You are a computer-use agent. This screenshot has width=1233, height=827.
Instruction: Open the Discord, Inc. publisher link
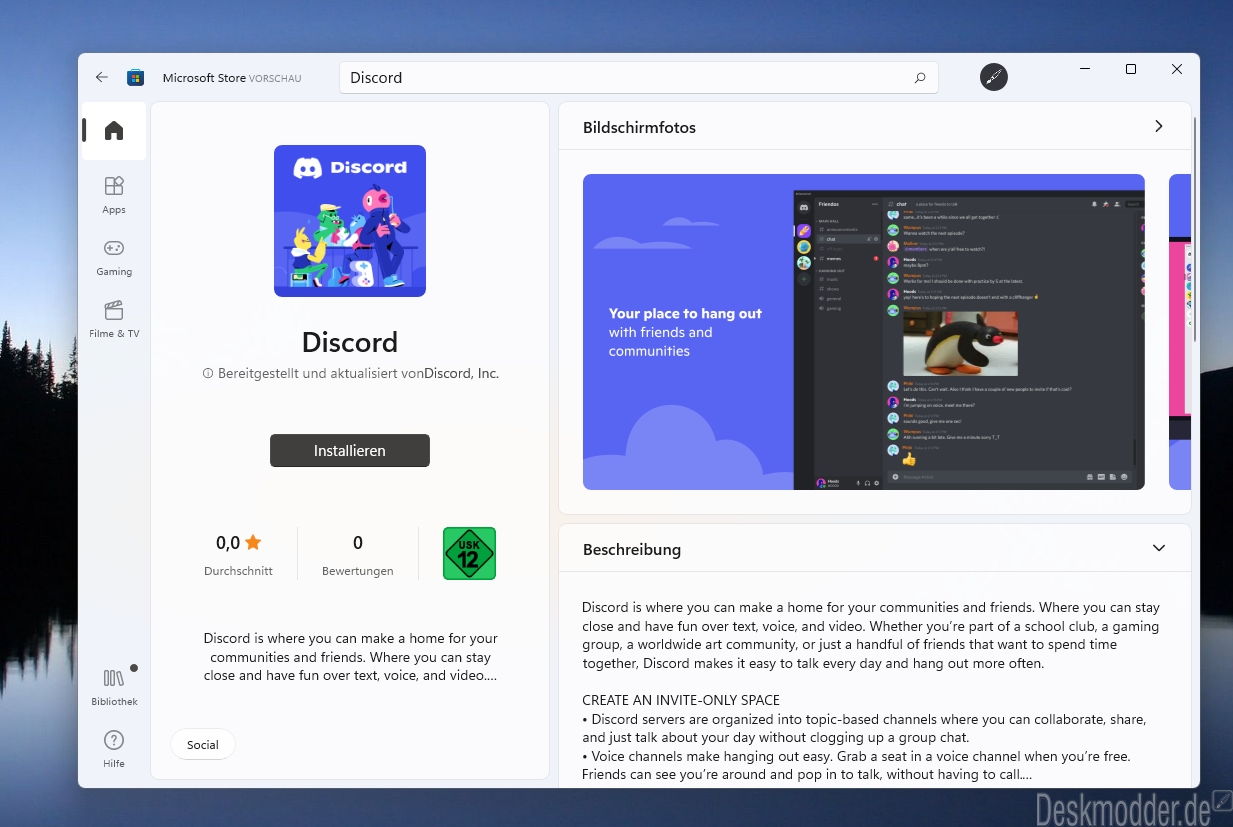[461, 373]
